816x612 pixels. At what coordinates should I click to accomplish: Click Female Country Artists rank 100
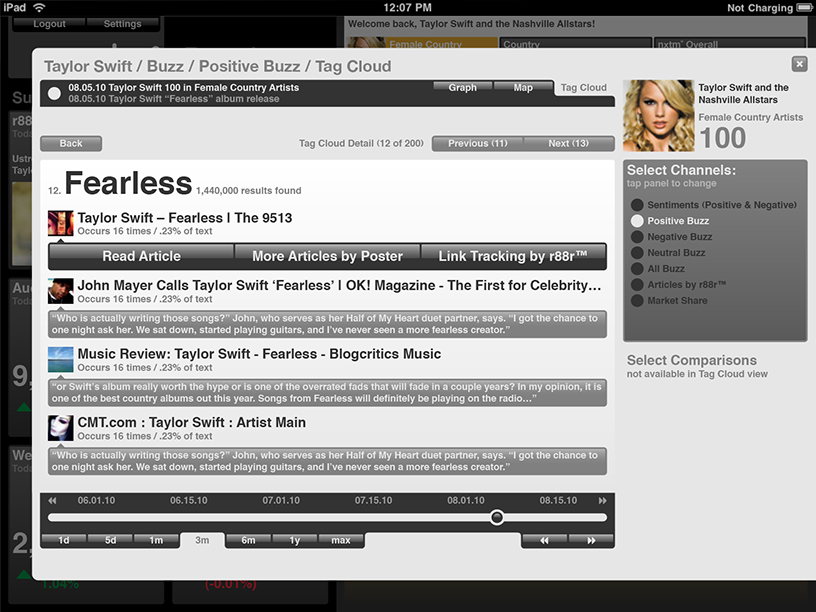pos(722,137)
